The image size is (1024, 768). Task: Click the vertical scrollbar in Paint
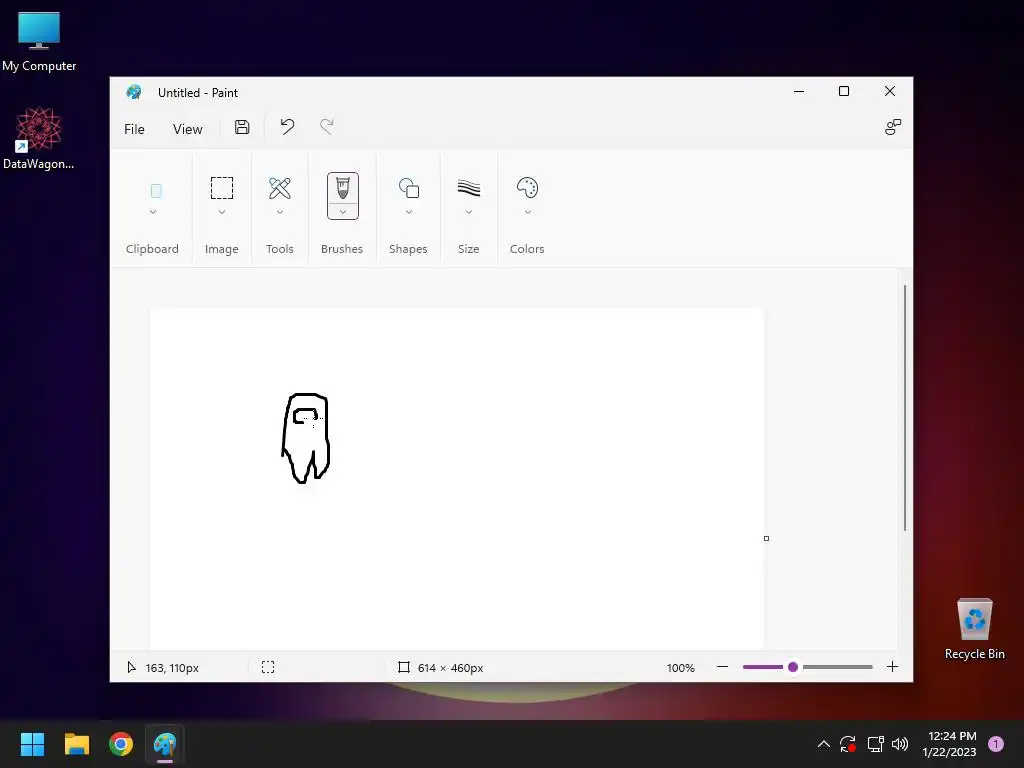905,408
